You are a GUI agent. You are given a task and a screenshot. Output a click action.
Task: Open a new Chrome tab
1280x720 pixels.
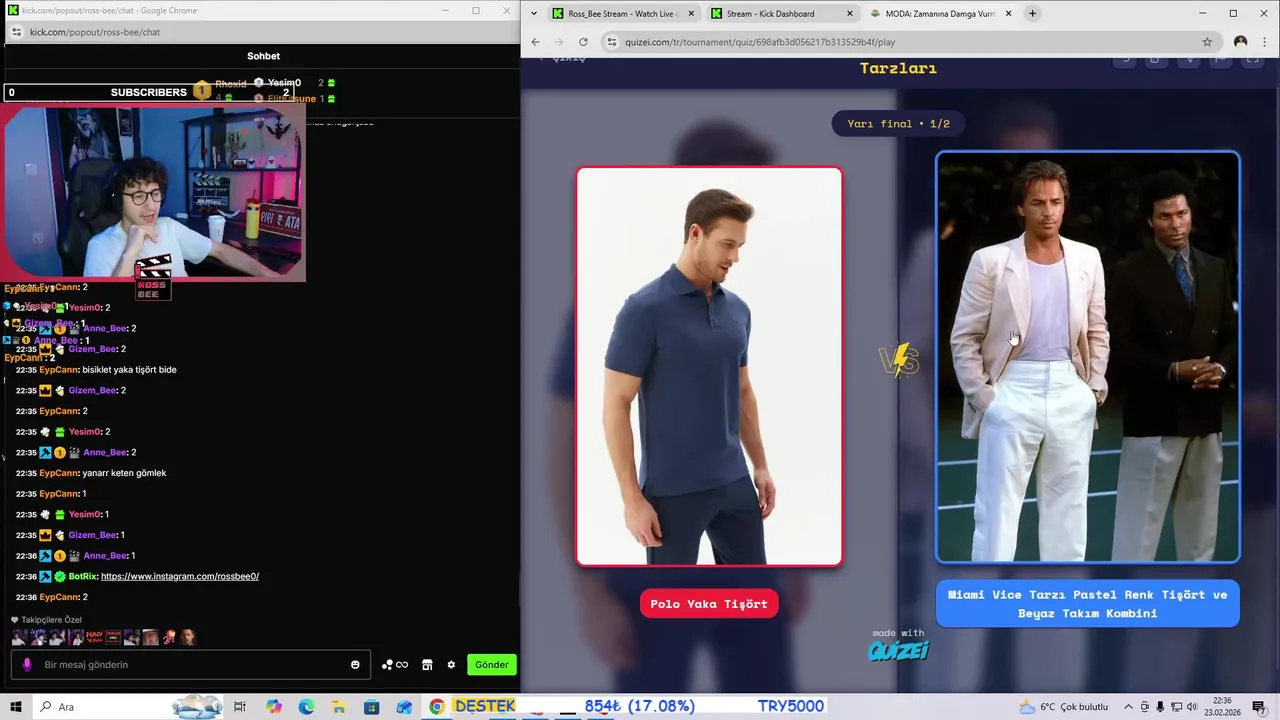click(1032, 14)
